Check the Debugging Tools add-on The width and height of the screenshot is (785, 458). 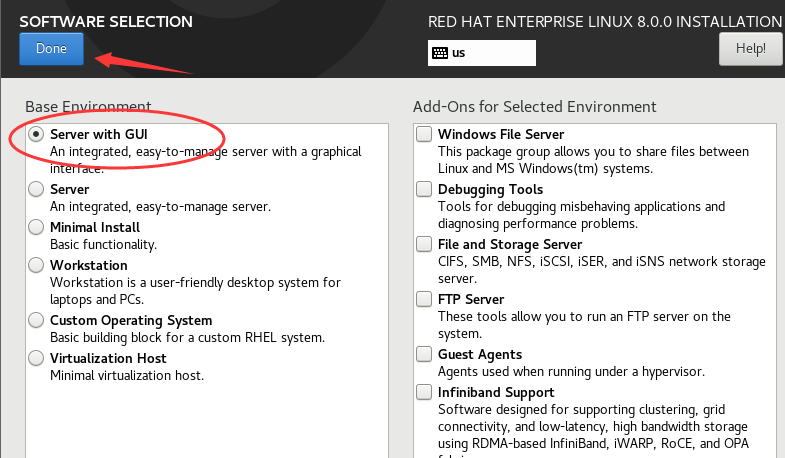425,189
